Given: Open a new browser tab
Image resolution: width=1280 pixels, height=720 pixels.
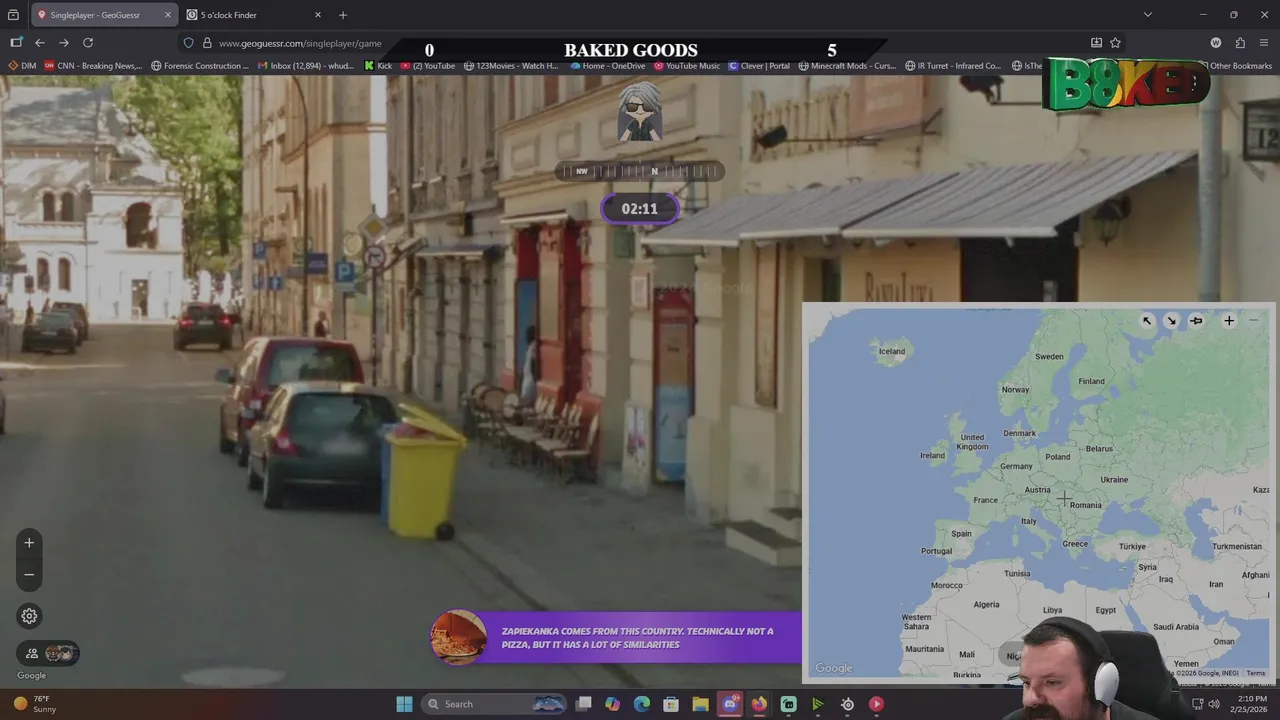Looking at the screenshot, I should click(343, 15).
